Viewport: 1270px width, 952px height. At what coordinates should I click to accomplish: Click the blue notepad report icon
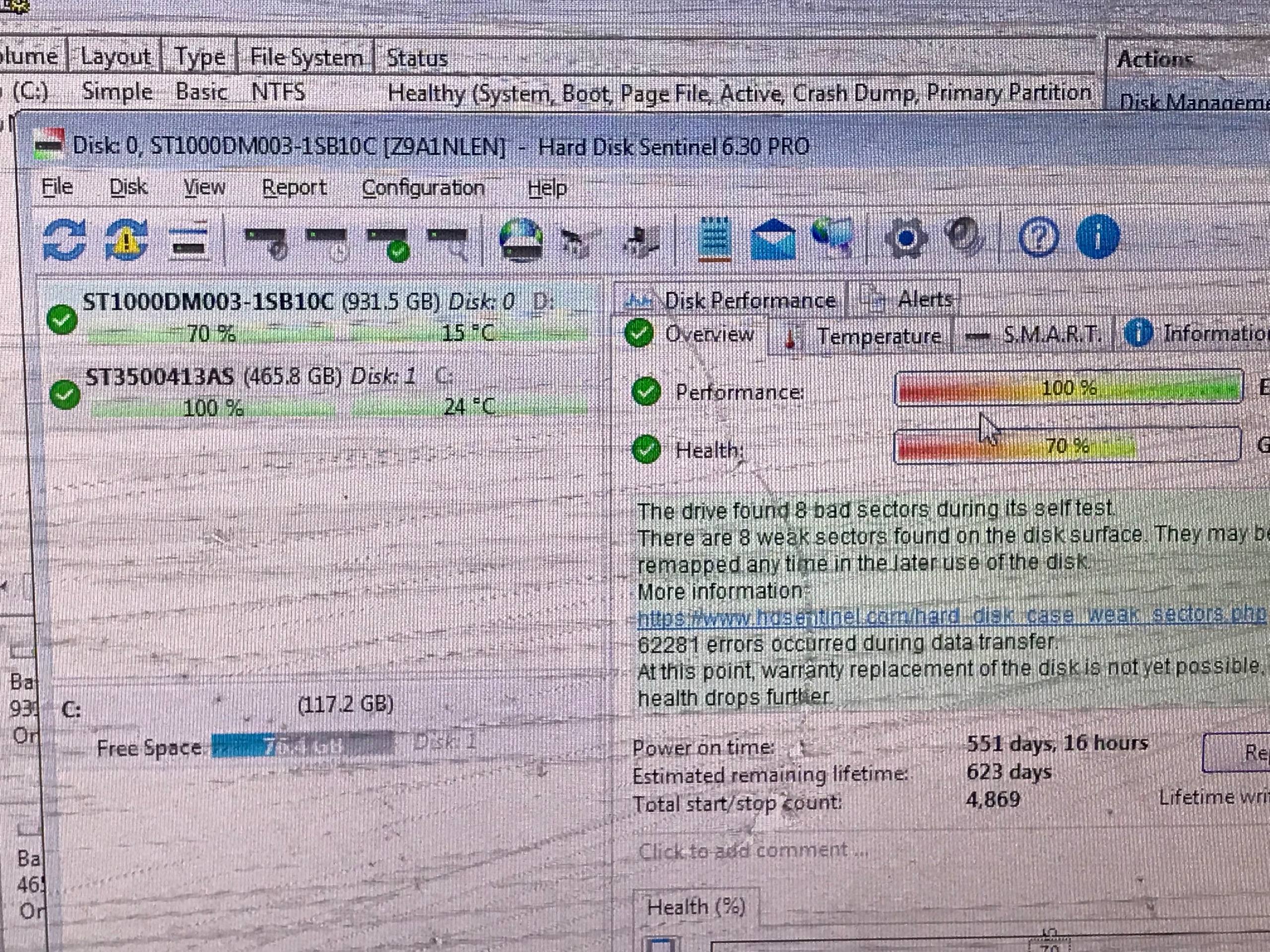click(x=714, y=238)
